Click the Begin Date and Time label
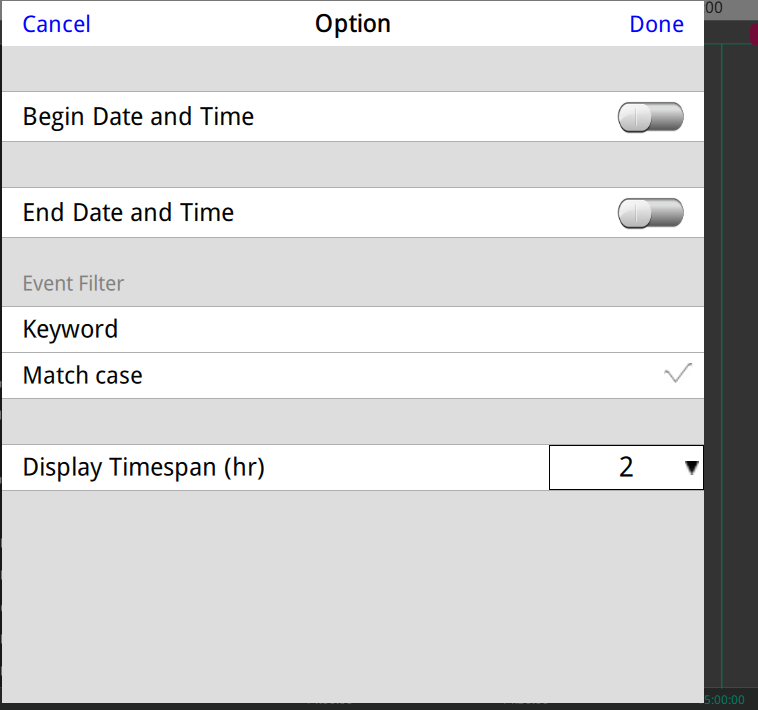The width and height of the screenshot is (758, 710). [x=138, y=117]
